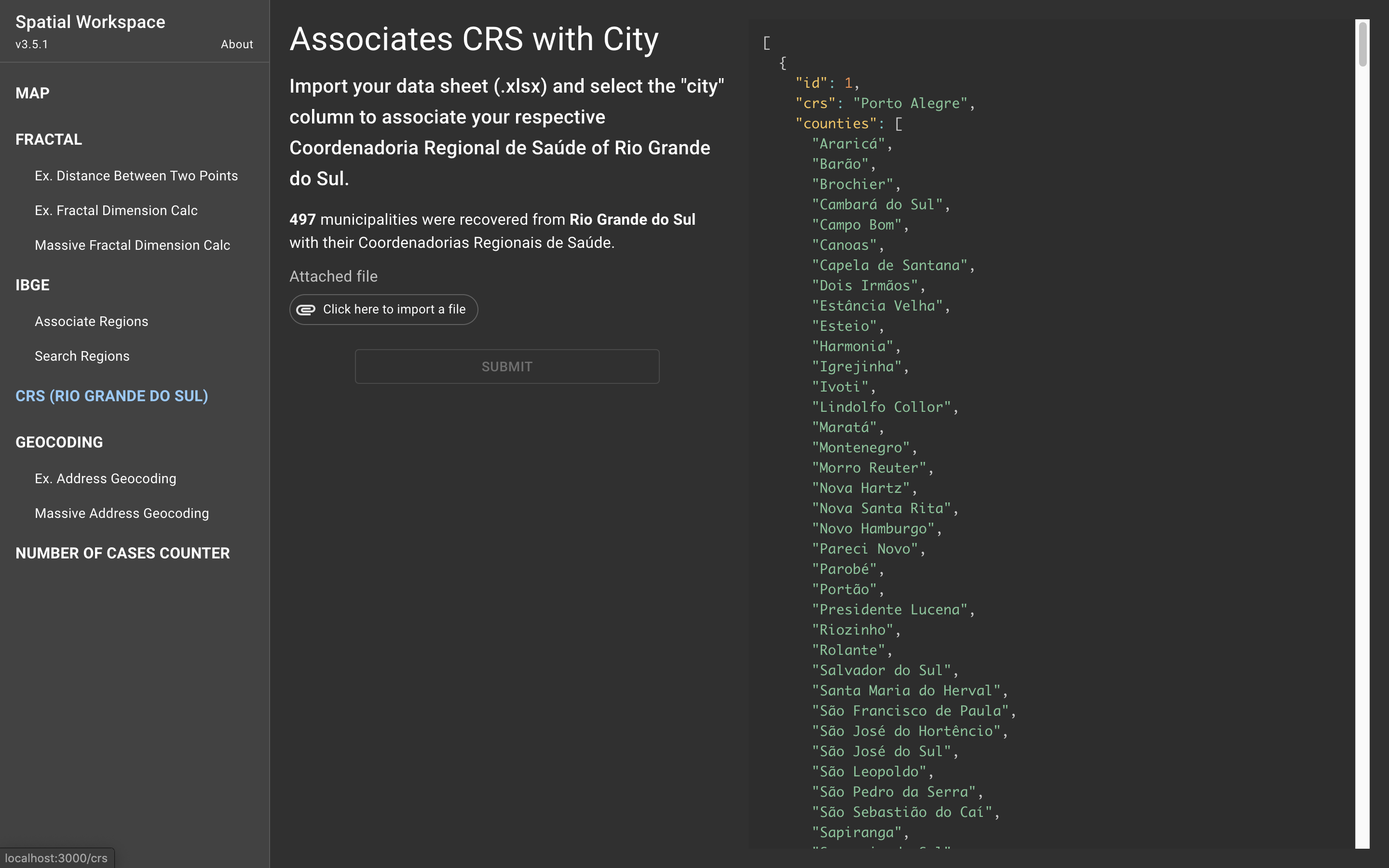This screenshot has height=868, width=1389.
Task: Go to Massive Address Geocoding
Action: (122, 513)
